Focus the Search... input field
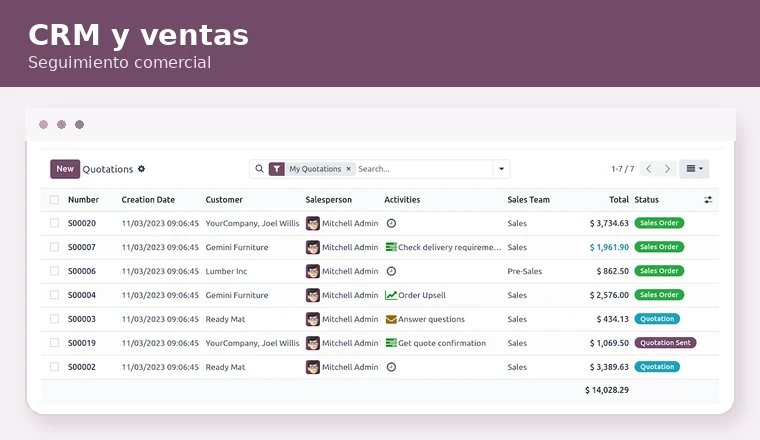This screenshot has width=760, height=440. 424,169
